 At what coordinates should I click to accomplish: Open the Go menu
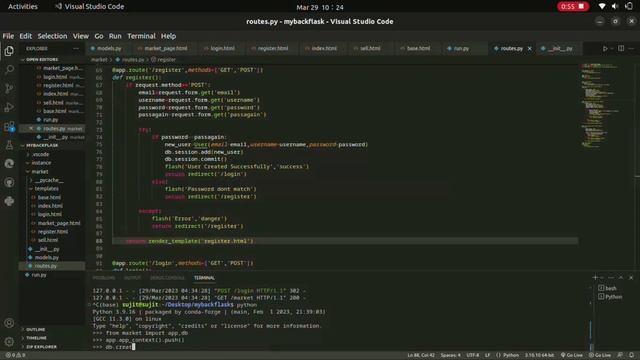tap(99, 36)
